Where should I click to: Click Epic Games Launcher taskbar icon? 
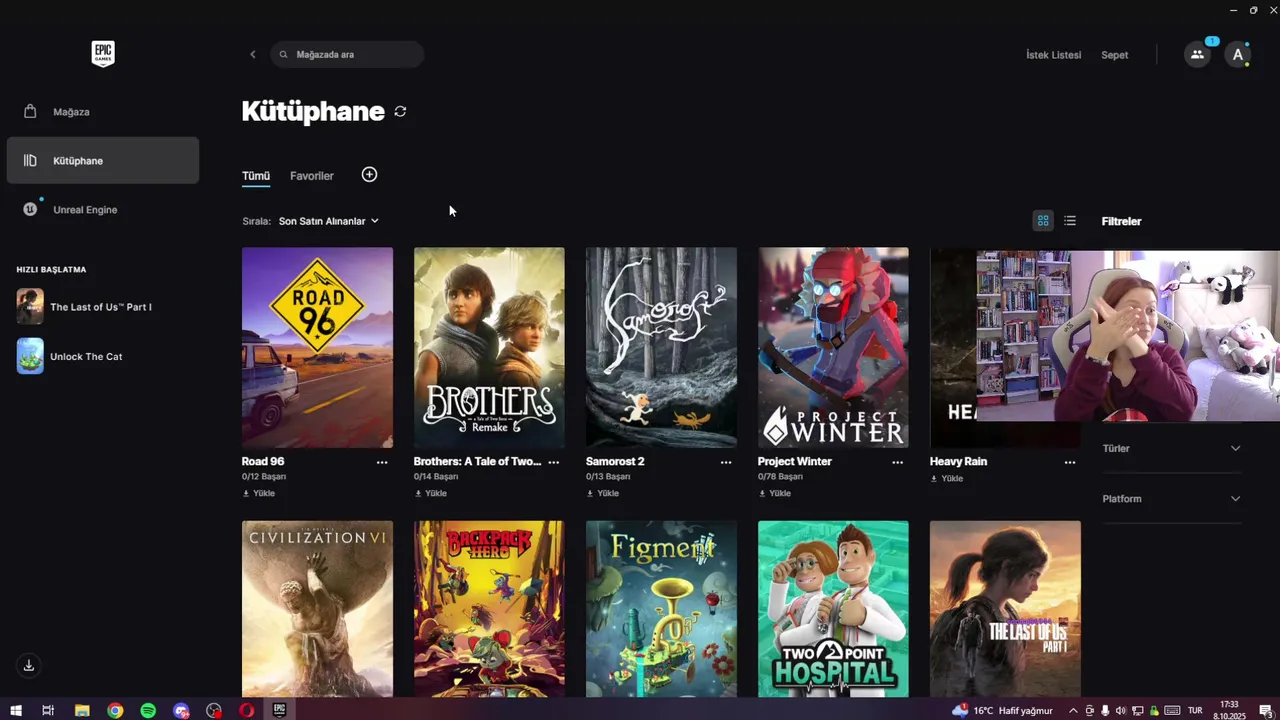(280, 711)
